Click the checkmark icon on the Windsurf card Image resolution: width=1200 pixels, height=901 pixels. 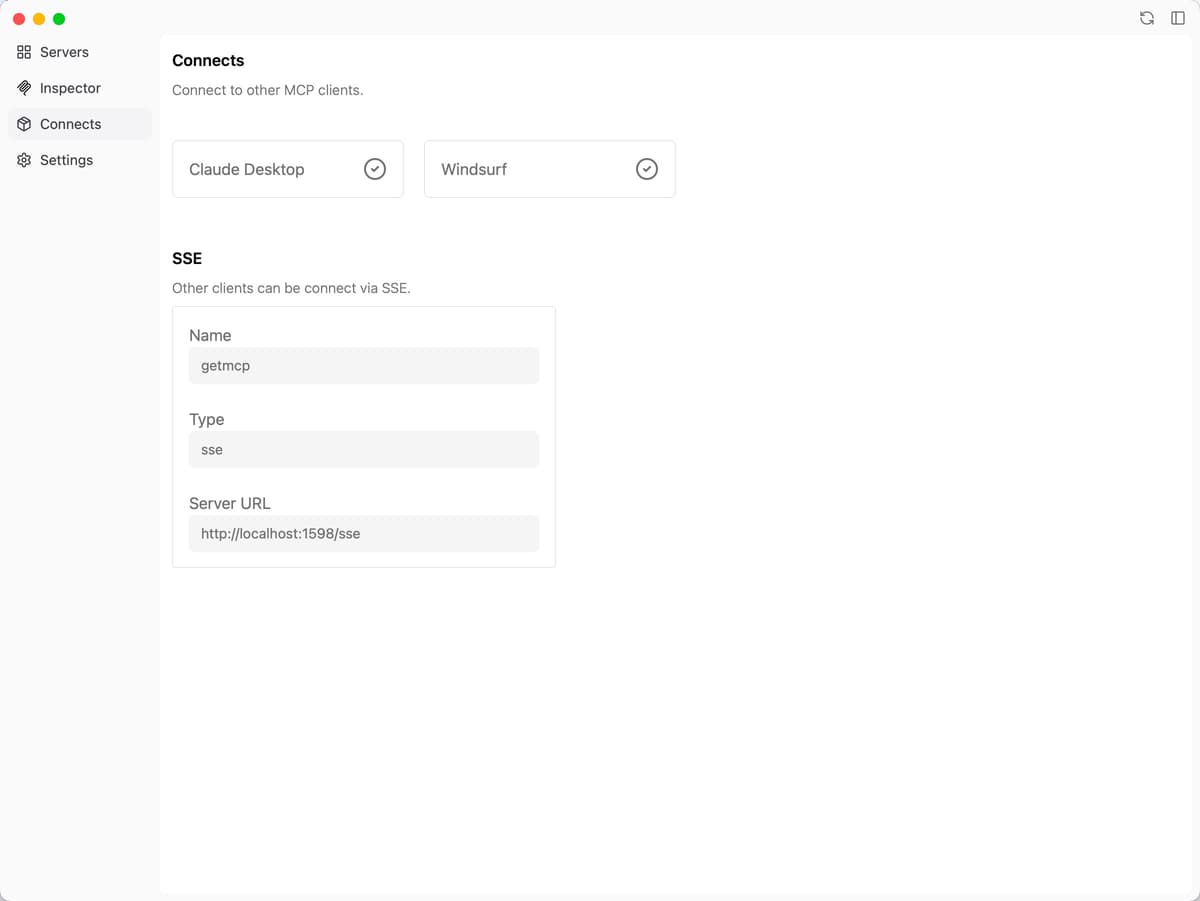click(x=646, y=169)
